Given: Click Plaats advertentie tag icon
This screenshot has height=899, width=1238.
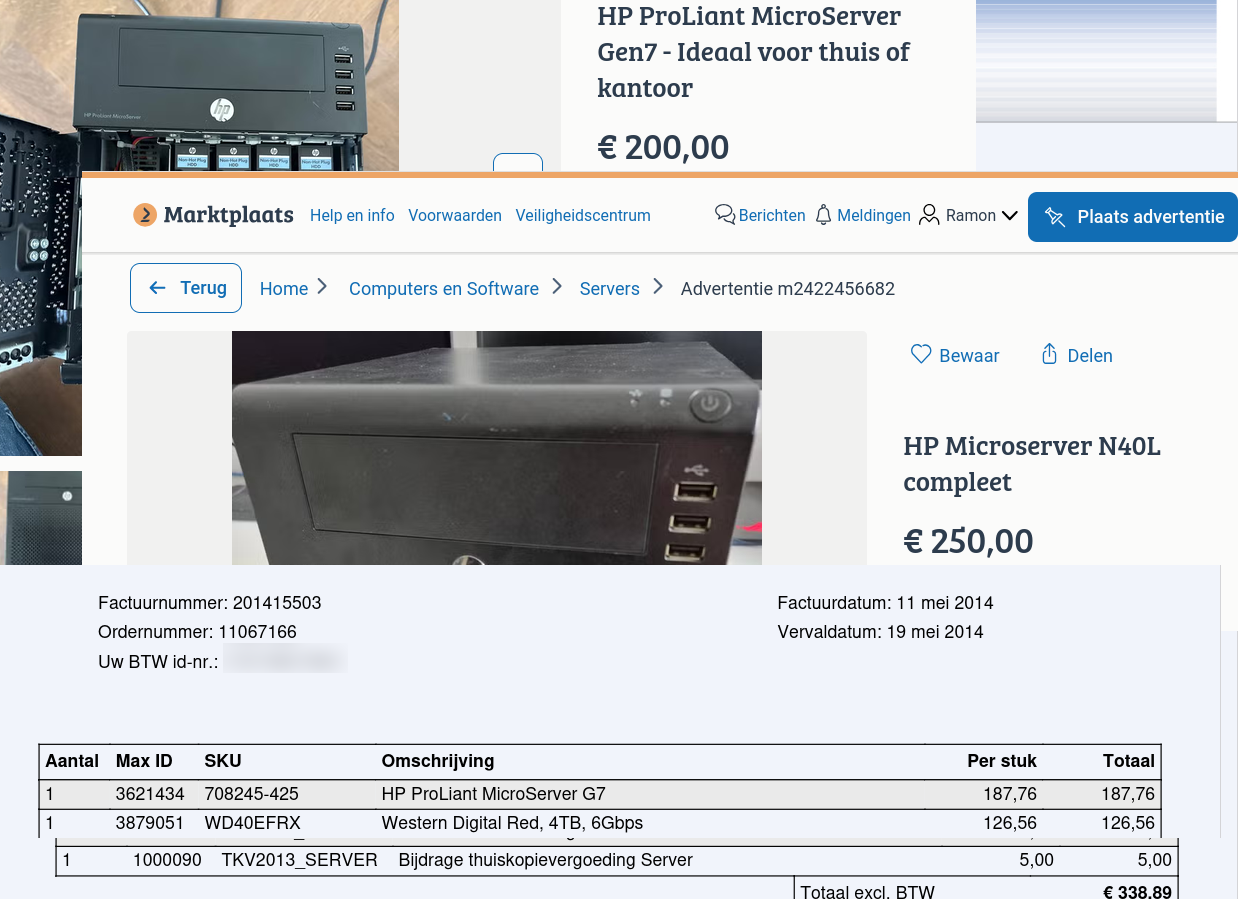Looking at the screenshot, I should [1054, 216].
